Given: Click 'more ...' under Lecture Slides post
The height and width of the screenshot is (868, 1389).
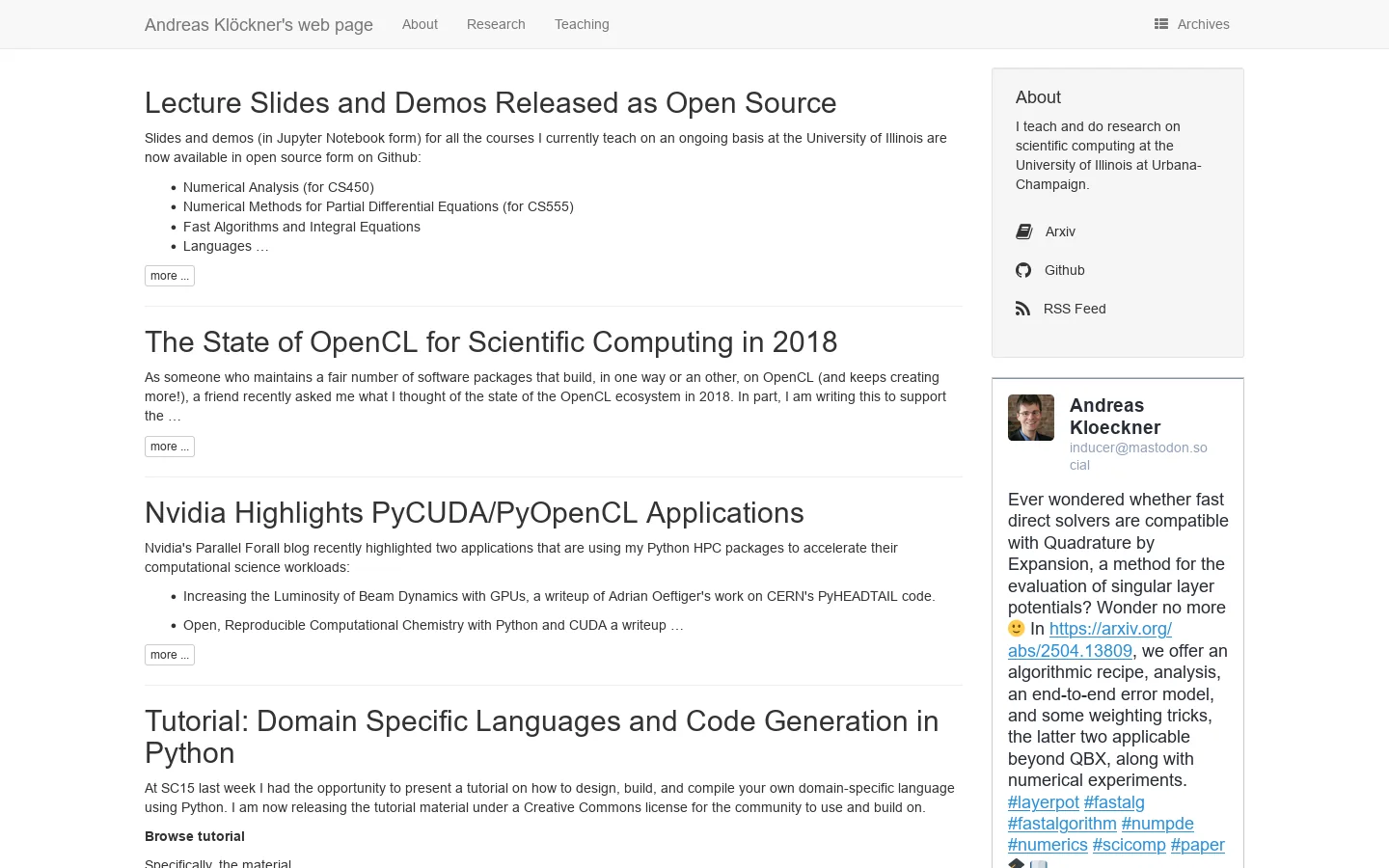Looking at the screenshot, I should click(x=170, y=276).
